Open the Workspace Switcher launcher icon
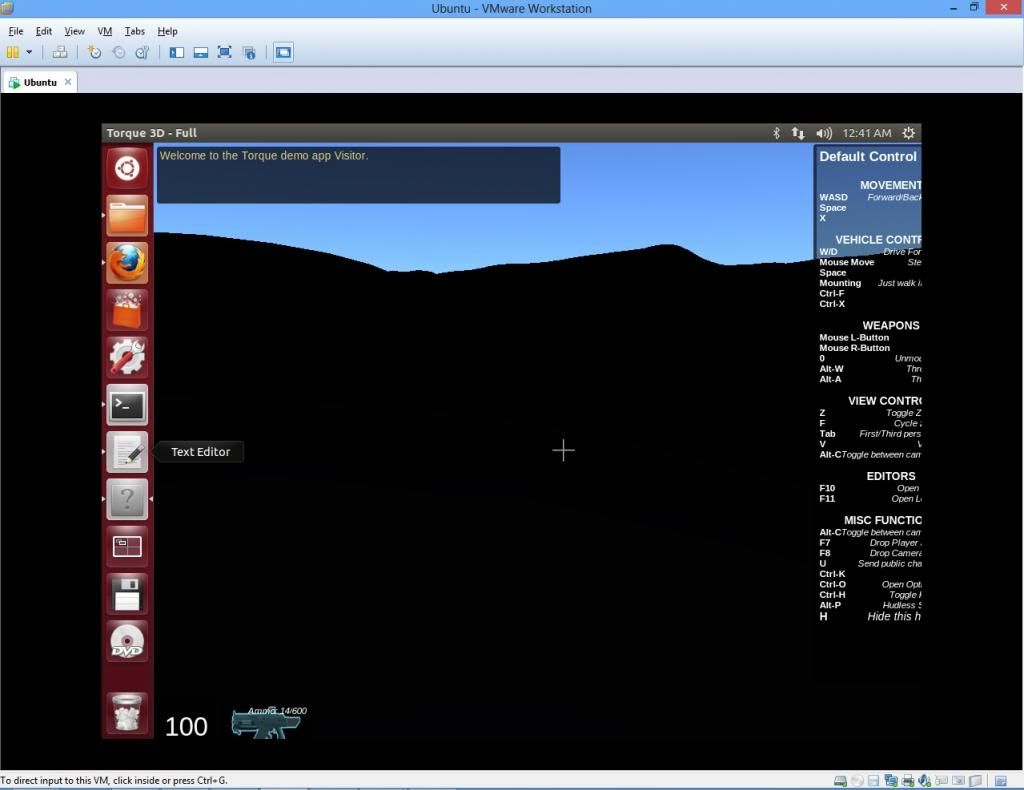 pos(127,546)
